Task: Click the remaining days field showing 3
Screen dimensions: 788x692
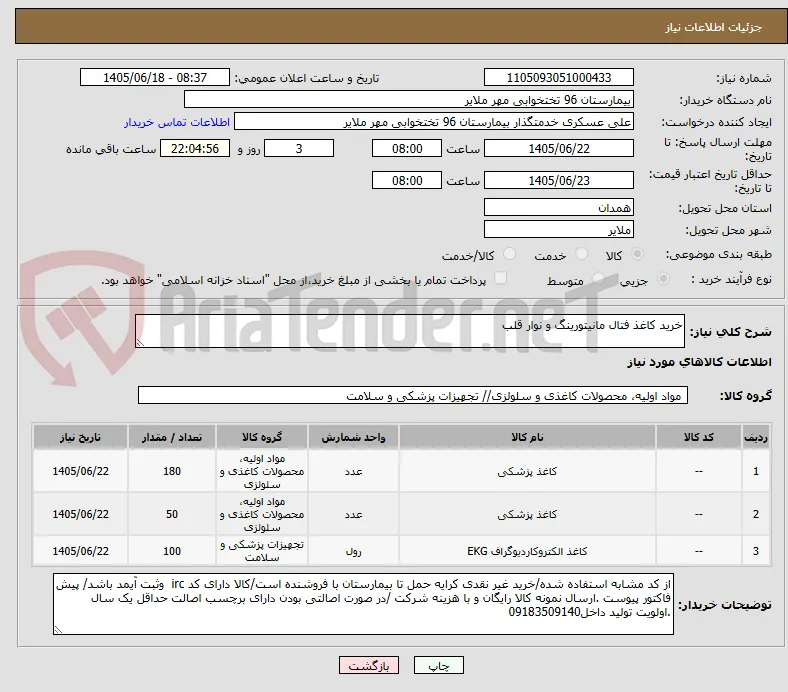Action: pyautogui.click(x=299, y=148)
